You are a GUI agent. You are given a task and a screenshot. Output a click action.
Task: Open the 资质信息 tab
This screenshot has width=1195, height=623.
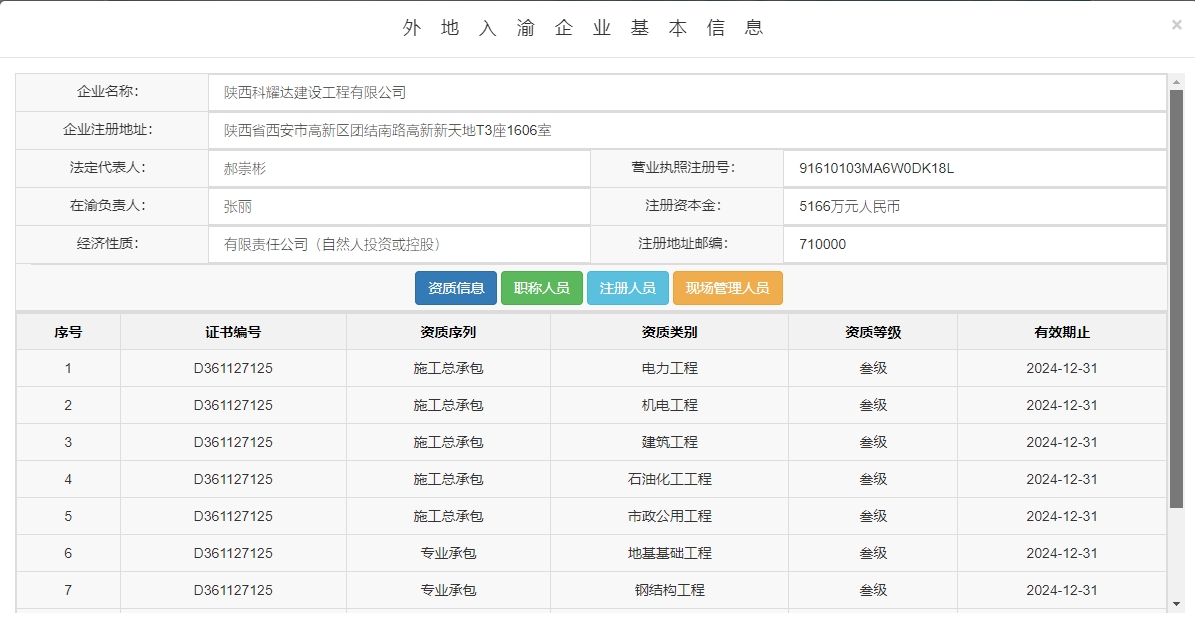coord(456,288)
